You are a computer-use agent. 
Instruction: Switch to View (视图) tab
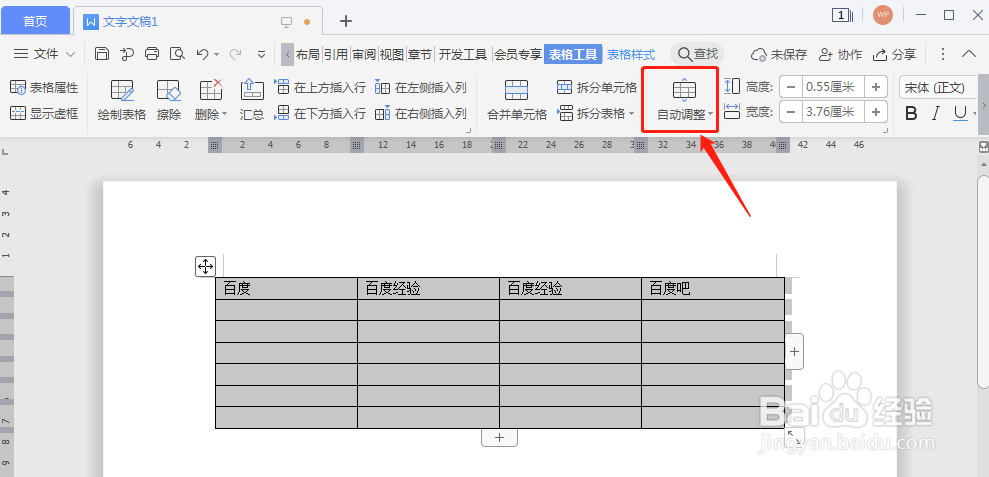pos(392,54)
